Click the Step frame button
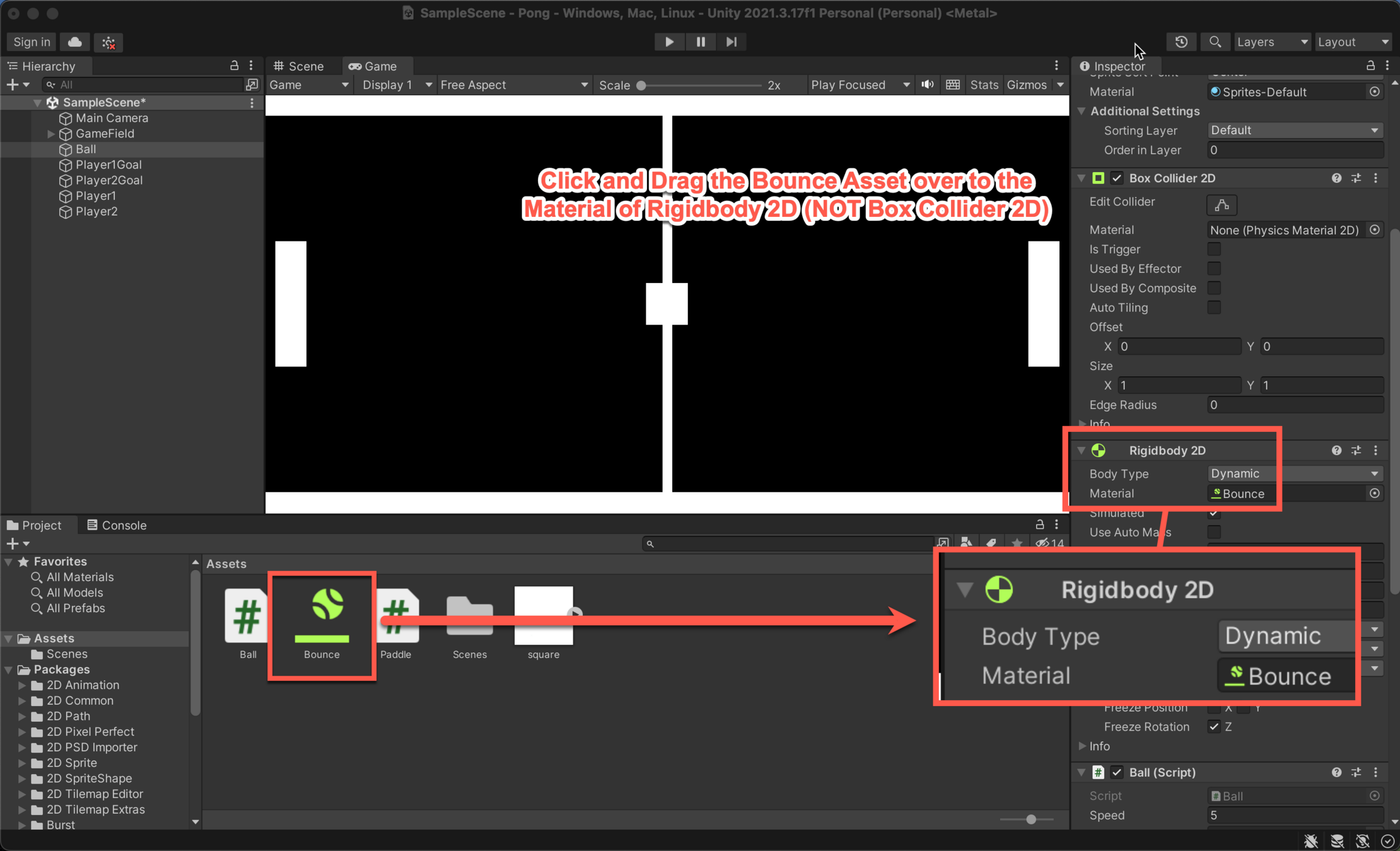The image size is (1400, 851). (731, 42)
